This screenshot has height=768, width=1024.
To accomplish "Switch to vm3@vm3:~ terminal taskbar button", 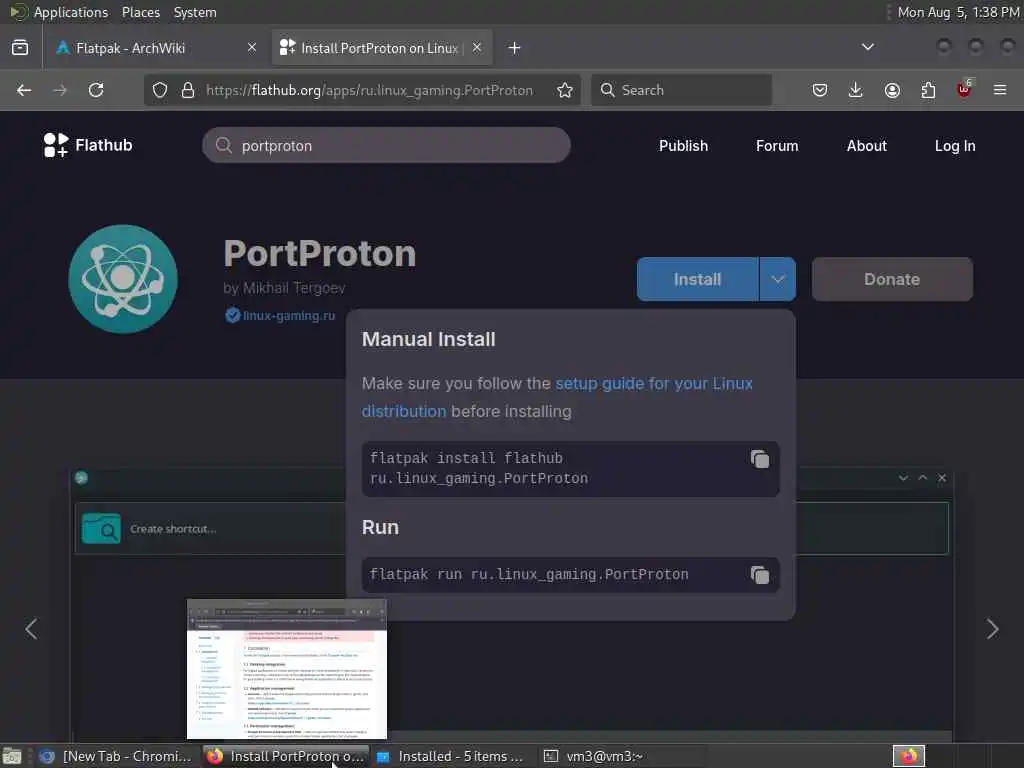I will [622, 756].
